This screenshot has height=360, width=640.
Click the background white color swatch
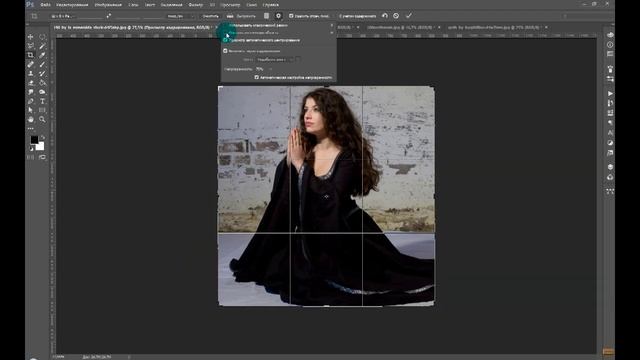[40, 146]
